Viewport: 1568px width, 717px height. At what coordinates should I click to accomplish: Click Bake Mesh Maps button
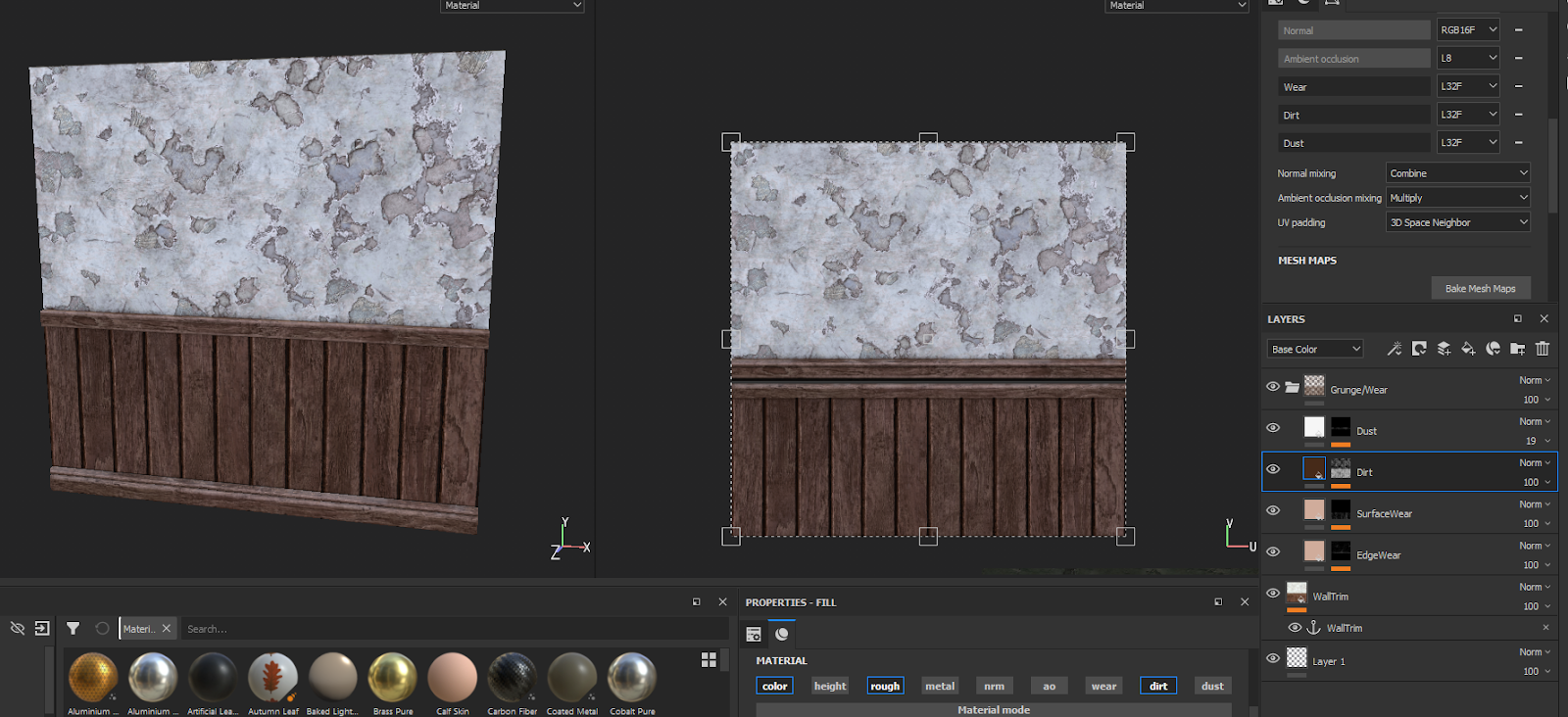click(x=1481, y=288)
